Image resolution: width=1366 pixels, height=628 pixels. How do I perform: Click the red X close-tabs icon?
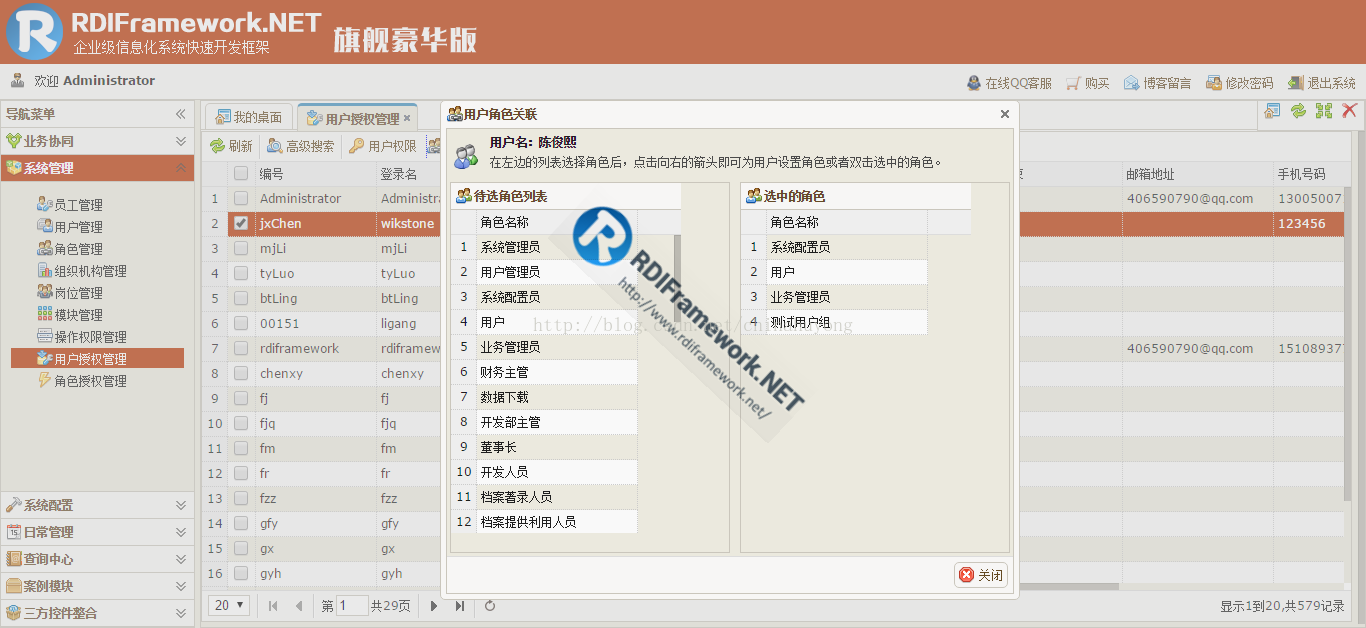pyautogui.click(x=1350, y=111)
